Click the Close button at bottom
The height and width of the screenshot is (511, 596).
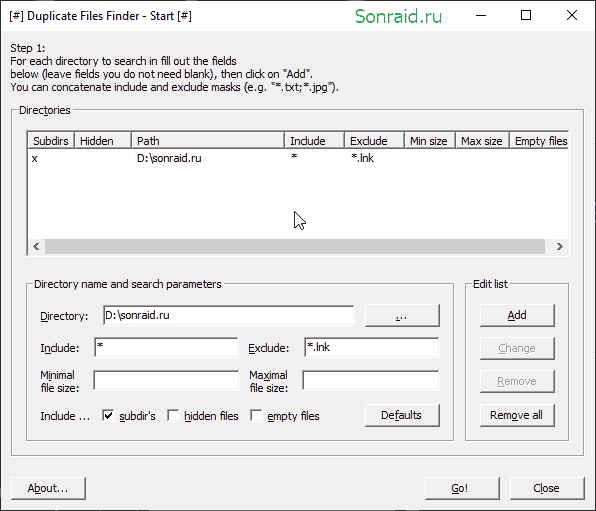[x=547, y=488]
